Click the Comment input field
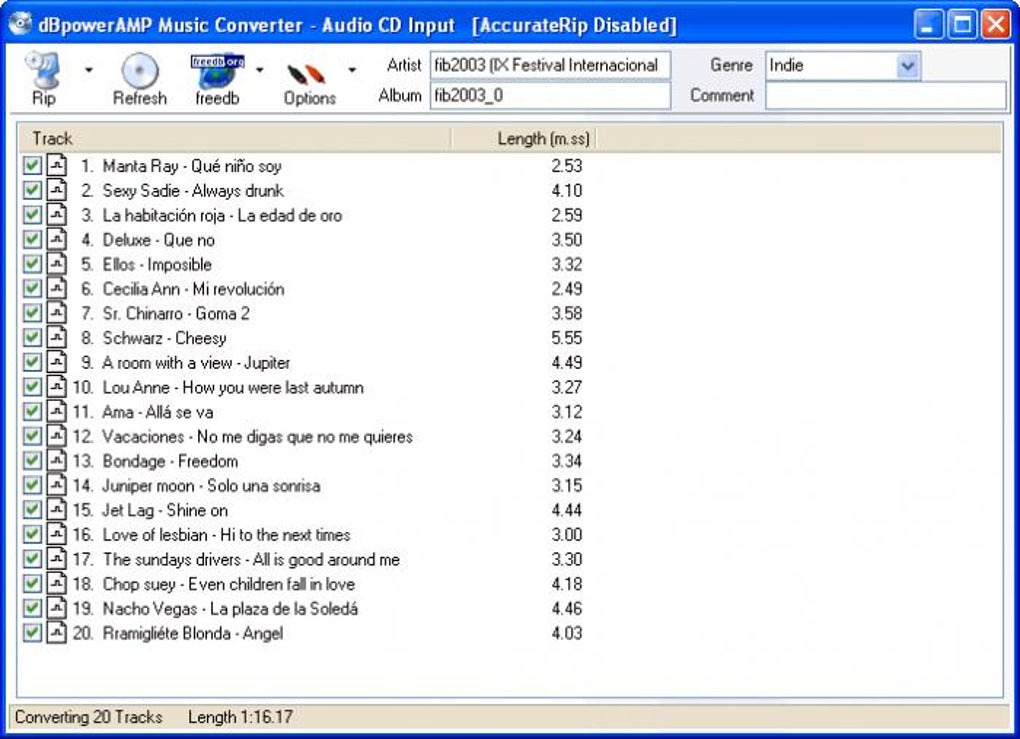The width and height of the screenshot is (1020, 739). (x=886, y=96)
